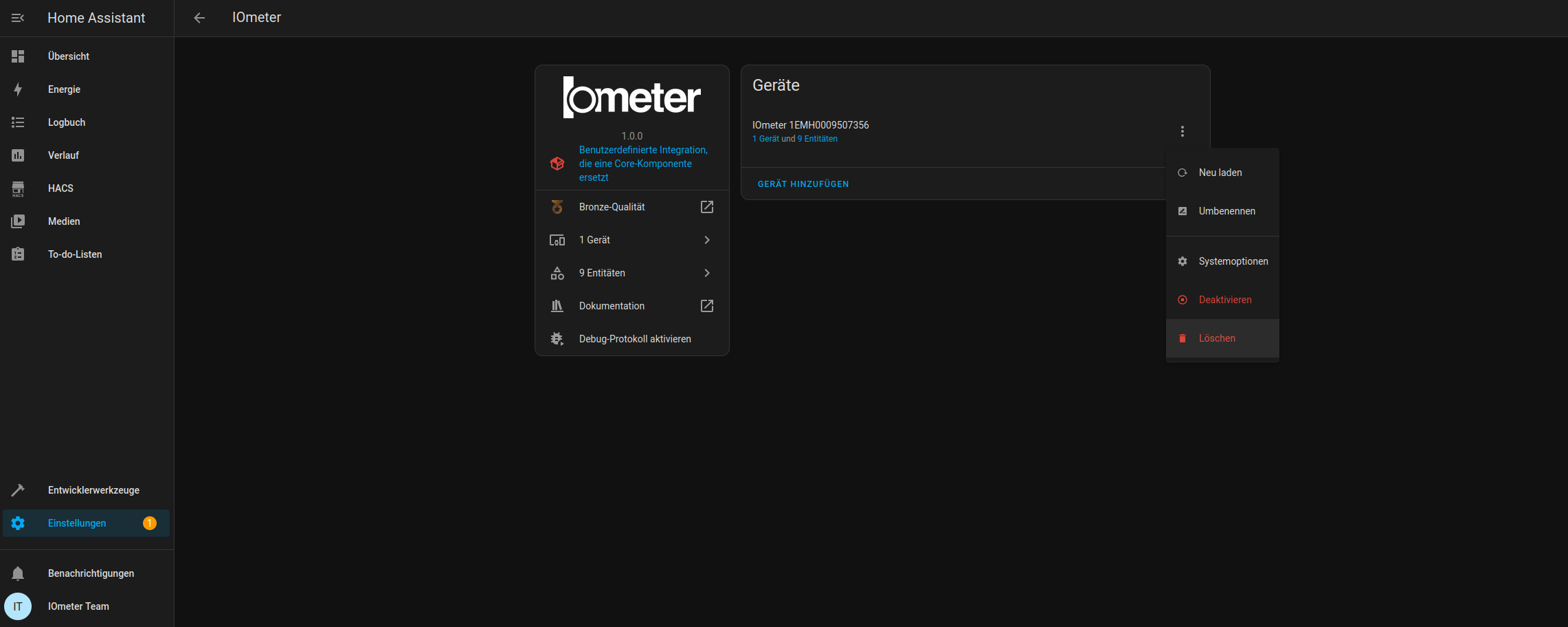Open the Energie lightning icon

[x=18, y=89]
